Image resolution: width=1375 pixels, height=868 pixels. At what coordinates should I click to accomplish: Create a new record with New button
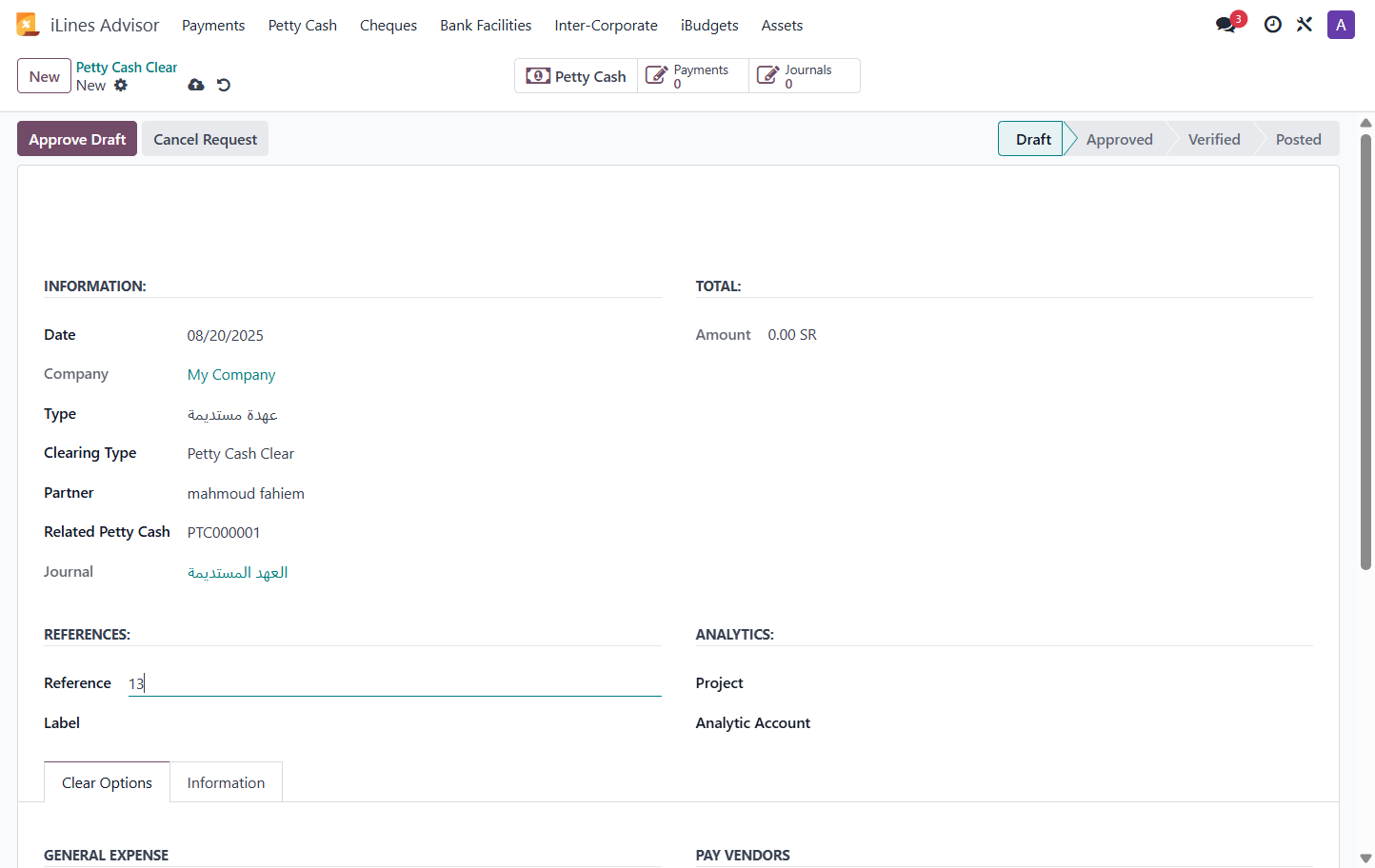pyautogui.click(x=44, y=76)
